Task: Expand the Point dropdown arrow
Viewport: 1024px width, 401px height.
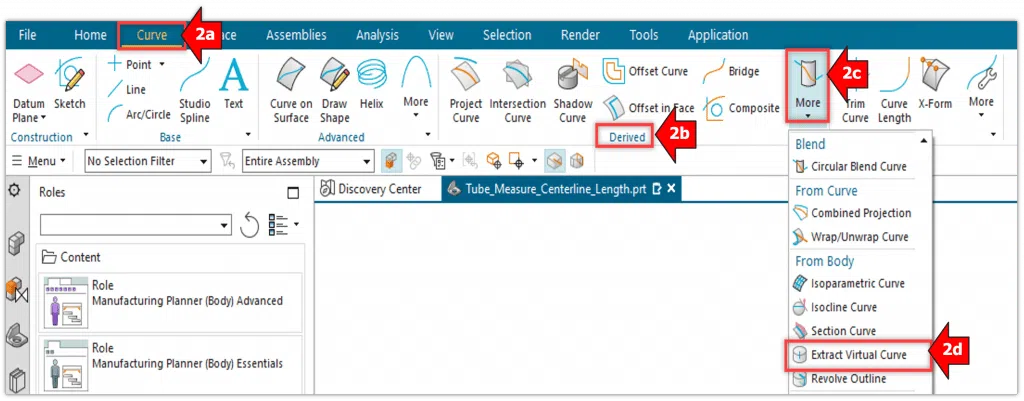Action: [161, 64]
